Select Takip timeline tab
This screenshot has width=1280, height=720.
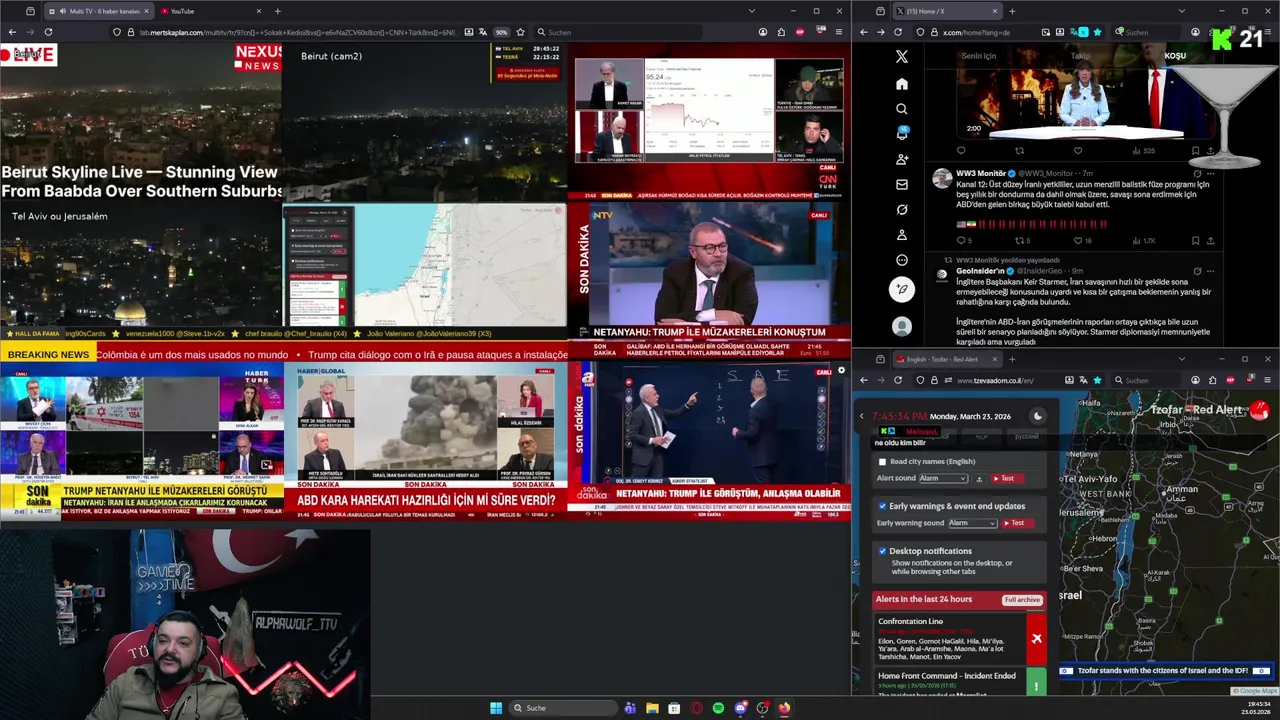(1080, 56)
